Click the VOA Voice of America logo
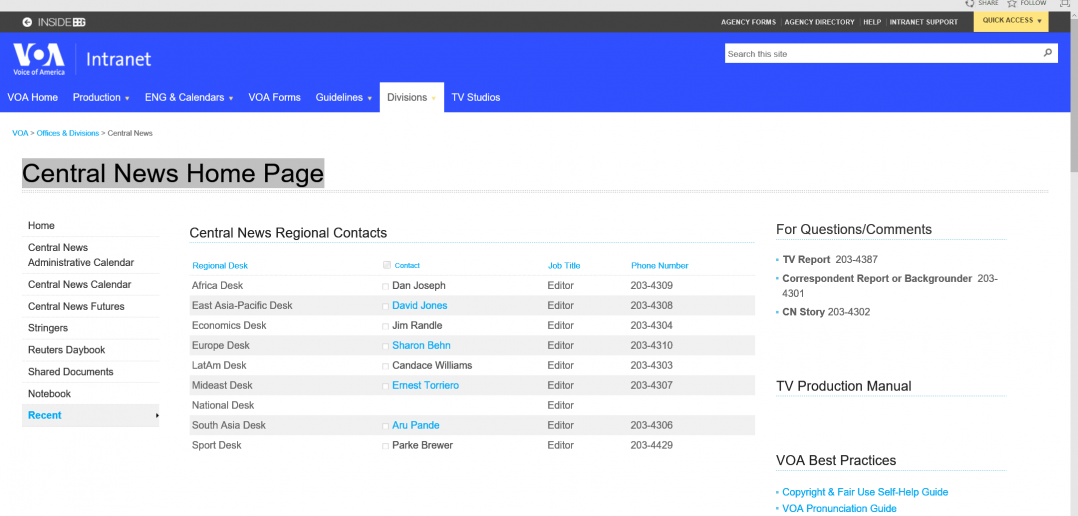Image resolution: width=1078 pixels, height=516 pixels. click(38, 59)
